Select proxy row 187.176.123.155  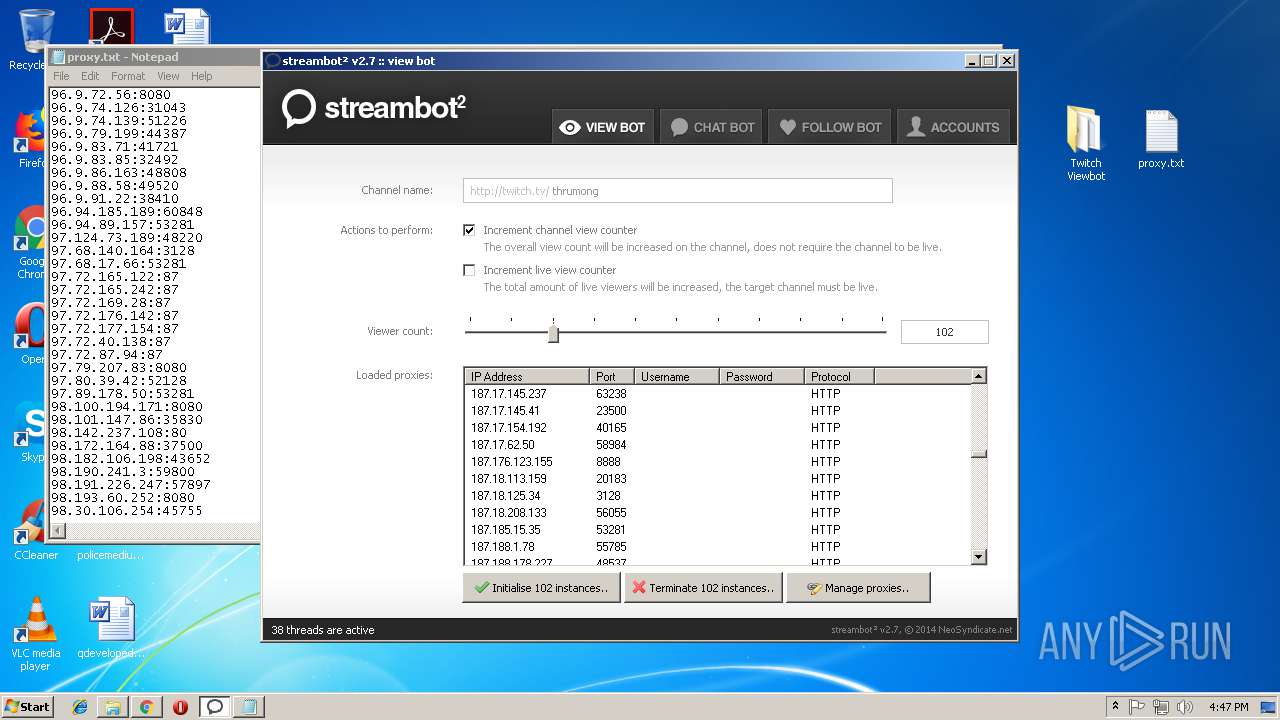717,462
